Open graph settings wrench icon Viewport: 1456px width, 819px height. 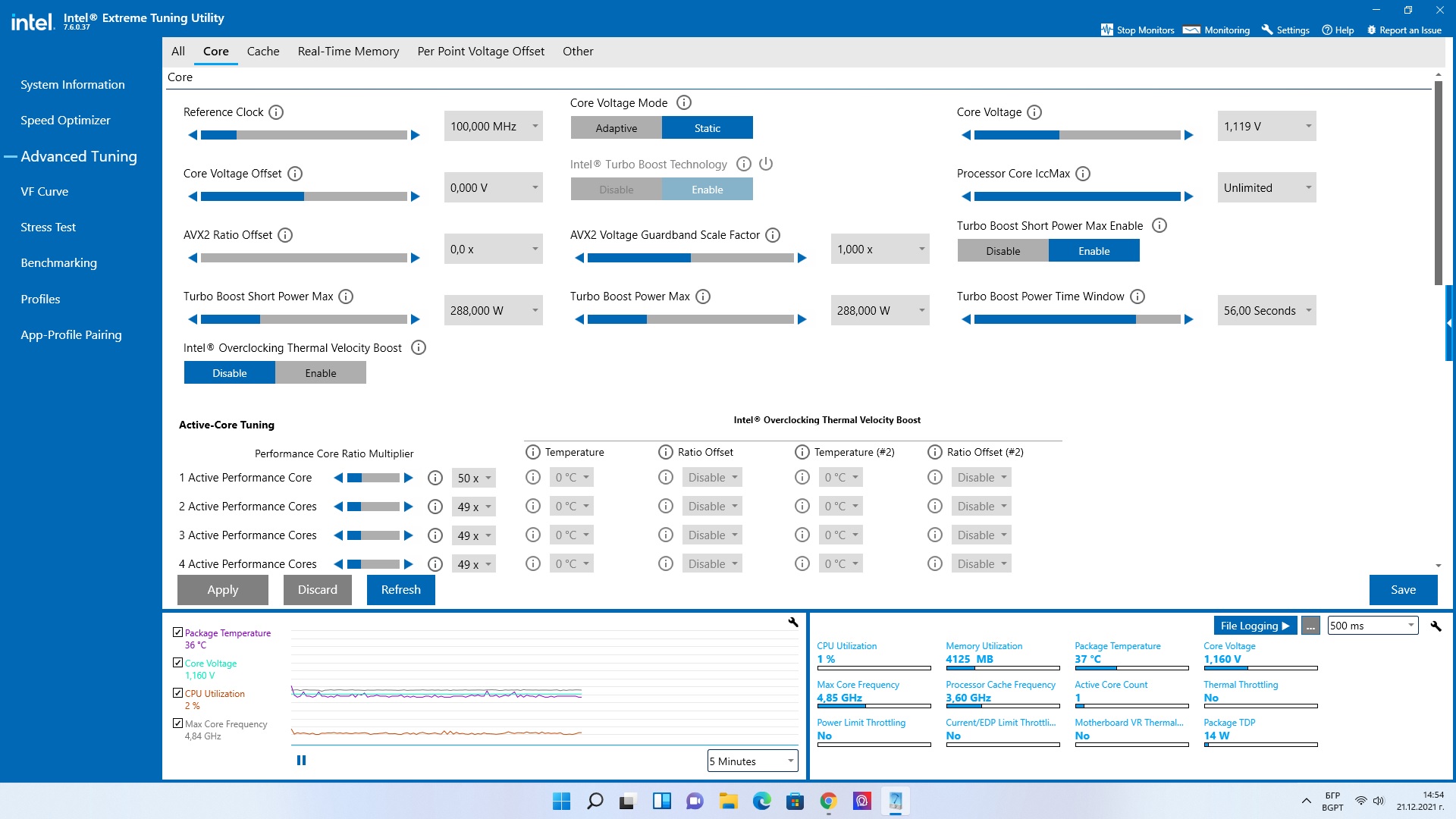[793, 623]
